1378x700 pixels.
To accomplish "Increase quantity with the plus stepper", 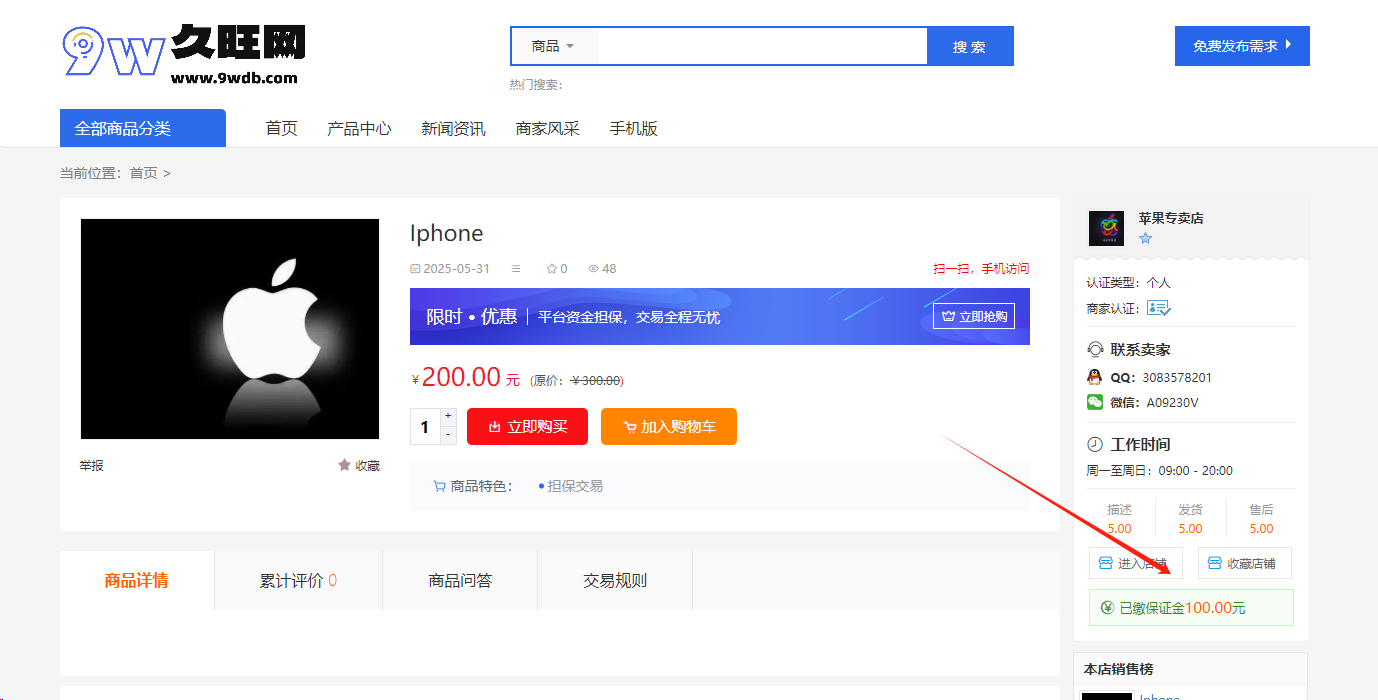I will [448, 416].
